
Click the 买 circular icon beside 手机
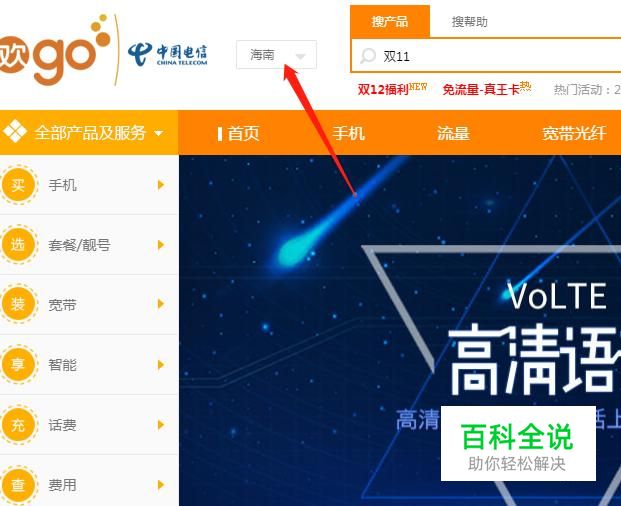click(x=18, y=185)
